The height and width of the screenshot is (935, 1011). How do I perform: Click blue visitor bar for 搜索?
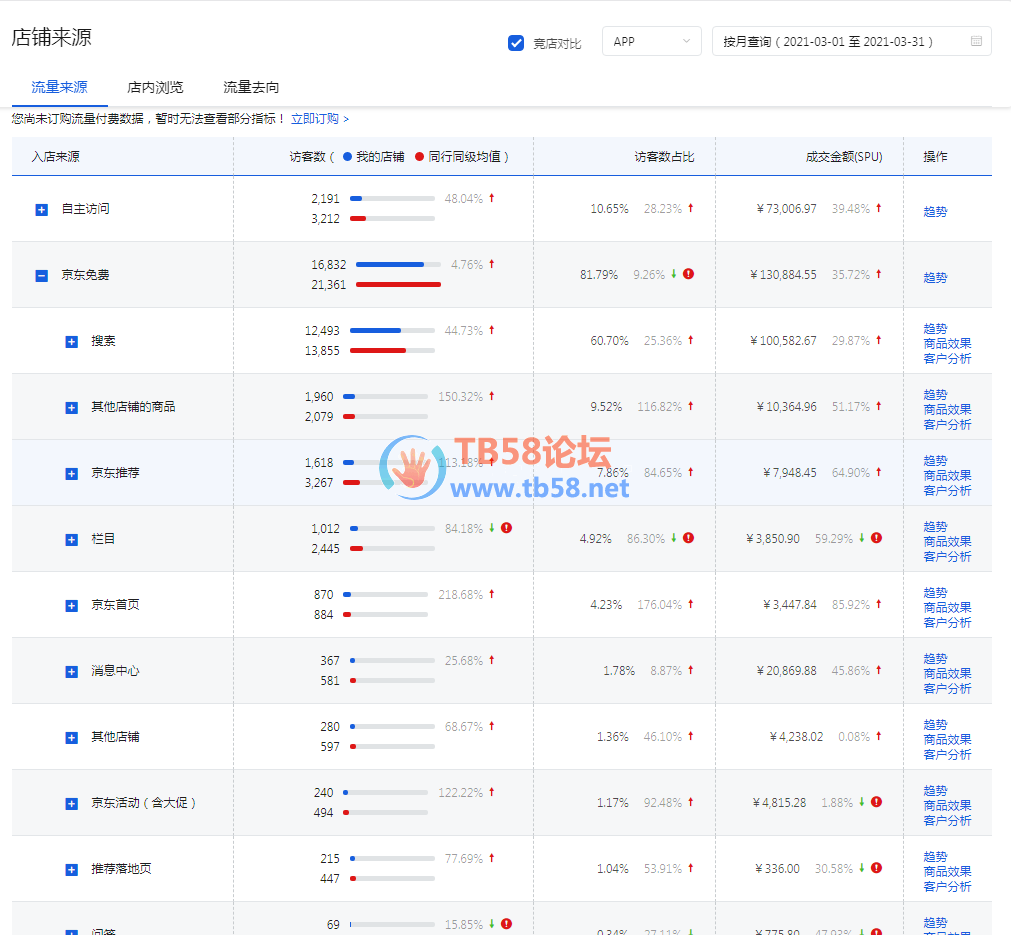pos(375,330)
